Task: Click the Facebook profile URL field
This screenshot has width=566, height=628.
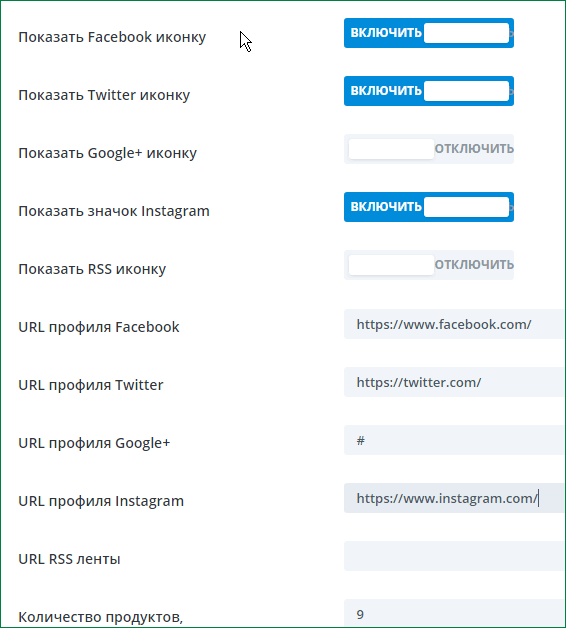Action: 455,324
